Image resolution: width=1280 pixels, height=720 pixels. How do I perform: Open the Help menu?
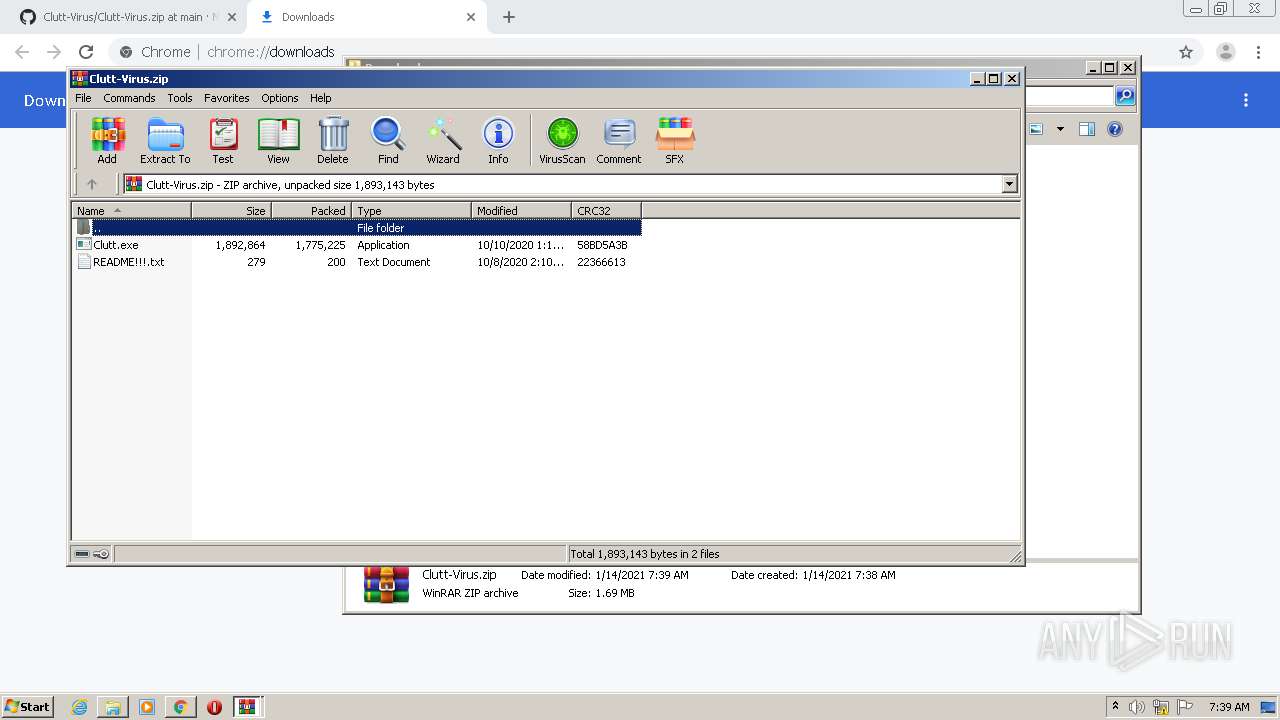point(320,98)
